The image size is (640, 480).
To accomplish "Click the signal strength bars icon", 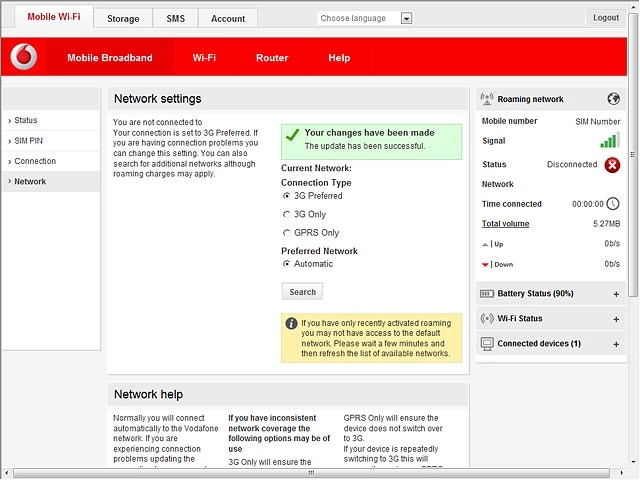I will tap(610, 140).
